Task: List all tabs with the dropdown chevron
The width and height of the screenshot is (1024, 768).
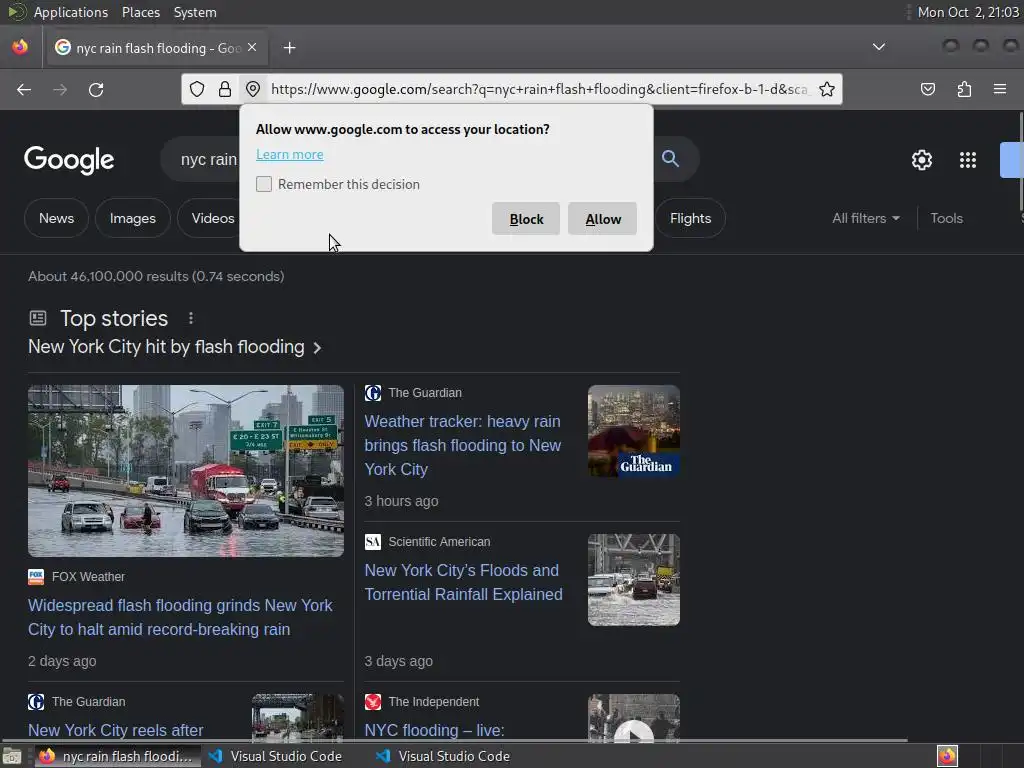Action: pos(879,47)
